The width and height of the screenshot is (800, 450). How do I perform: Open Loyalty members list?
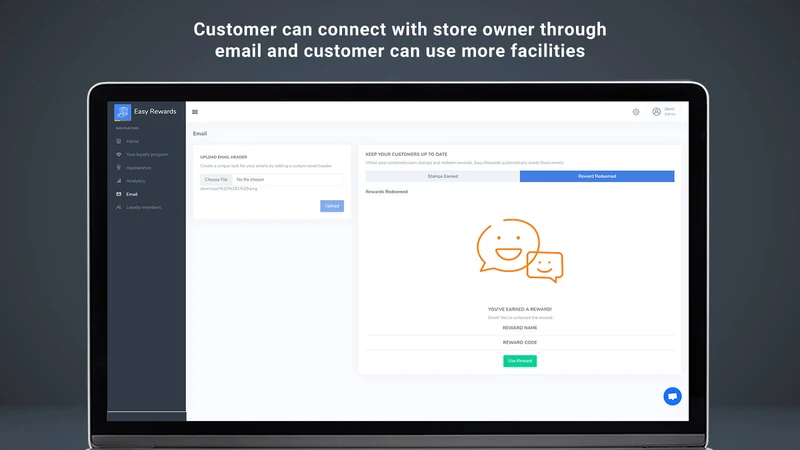(x=143, y=208)
